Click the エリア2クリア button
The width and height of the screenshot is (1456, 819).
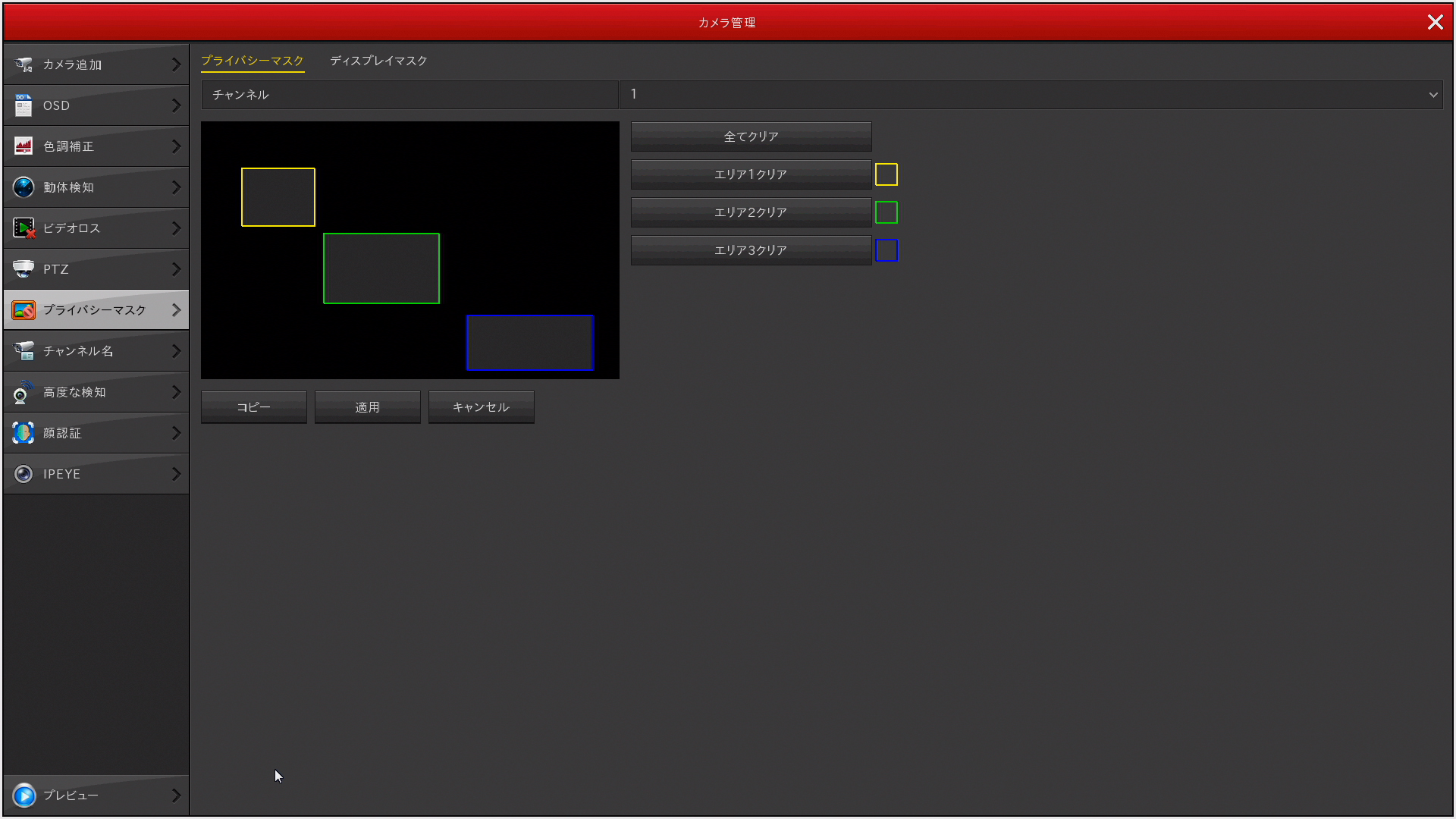click(751, 212)
